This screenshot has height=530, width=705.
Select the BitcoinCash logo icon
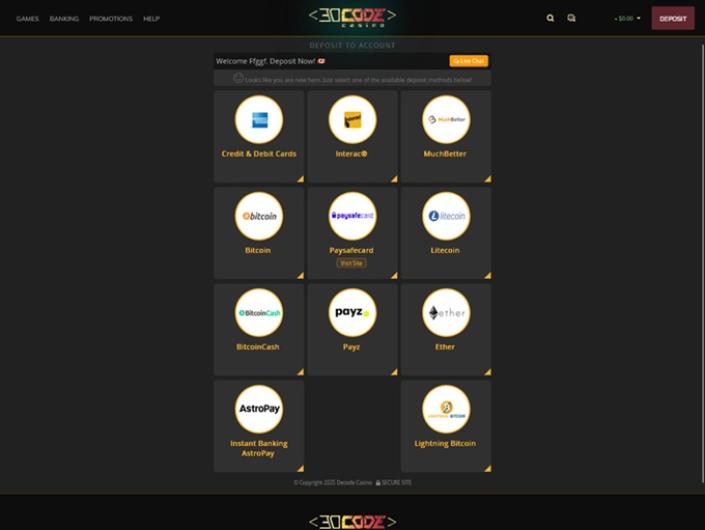(259, 313)
